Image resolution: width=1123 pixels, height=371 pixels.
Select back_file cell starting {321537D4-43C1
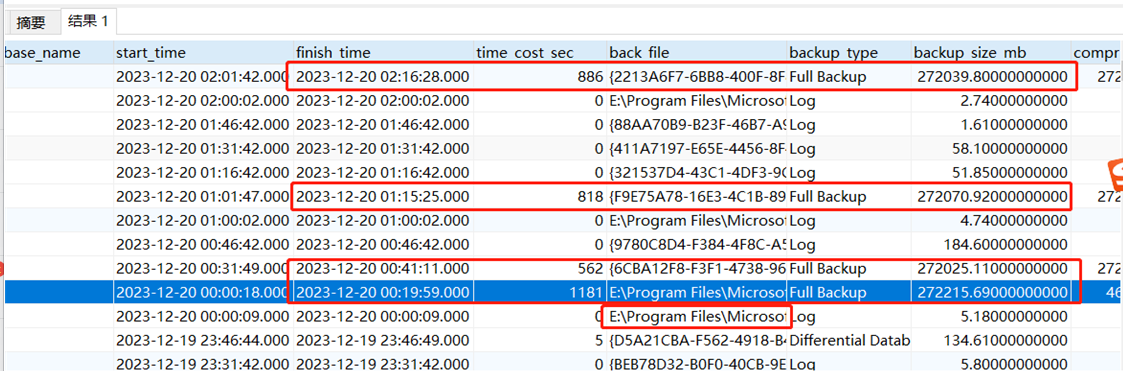697,173
